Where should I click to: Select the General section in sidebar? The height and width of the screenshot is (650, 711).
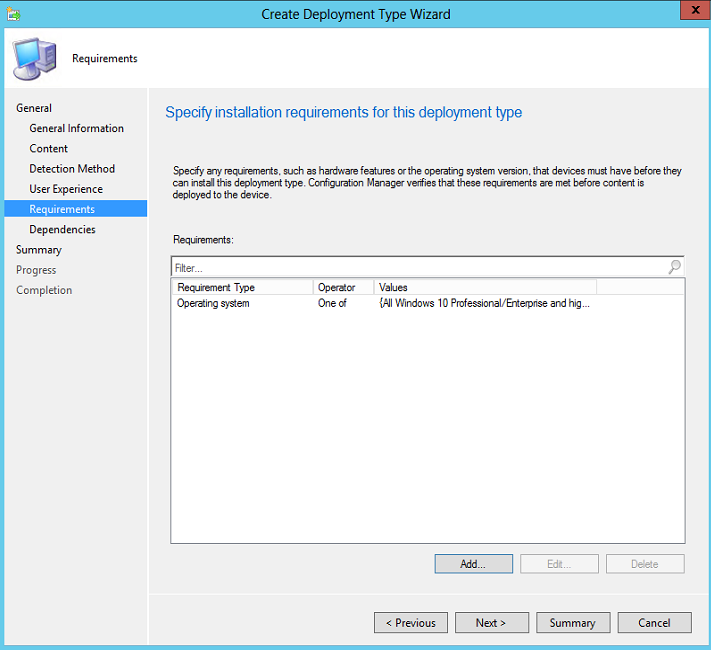pyautogui.click(x=34, y=108)
